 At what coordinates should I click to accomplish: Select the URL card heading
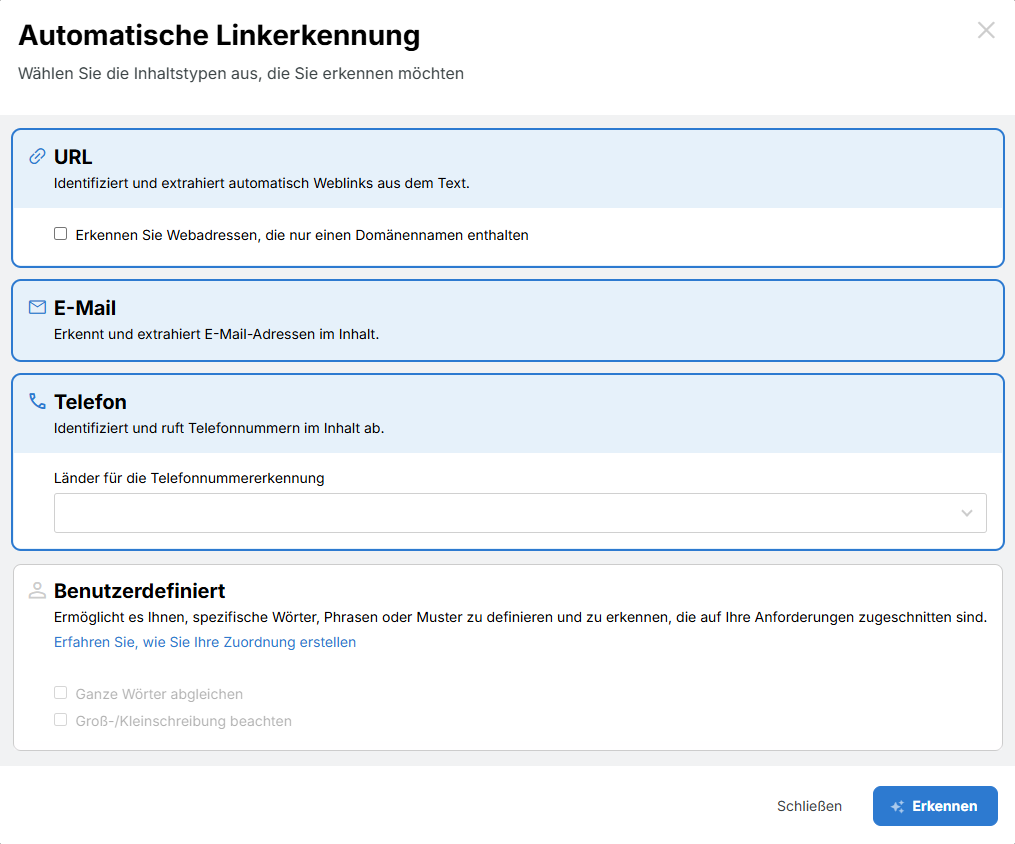click(x=73, y=157)
